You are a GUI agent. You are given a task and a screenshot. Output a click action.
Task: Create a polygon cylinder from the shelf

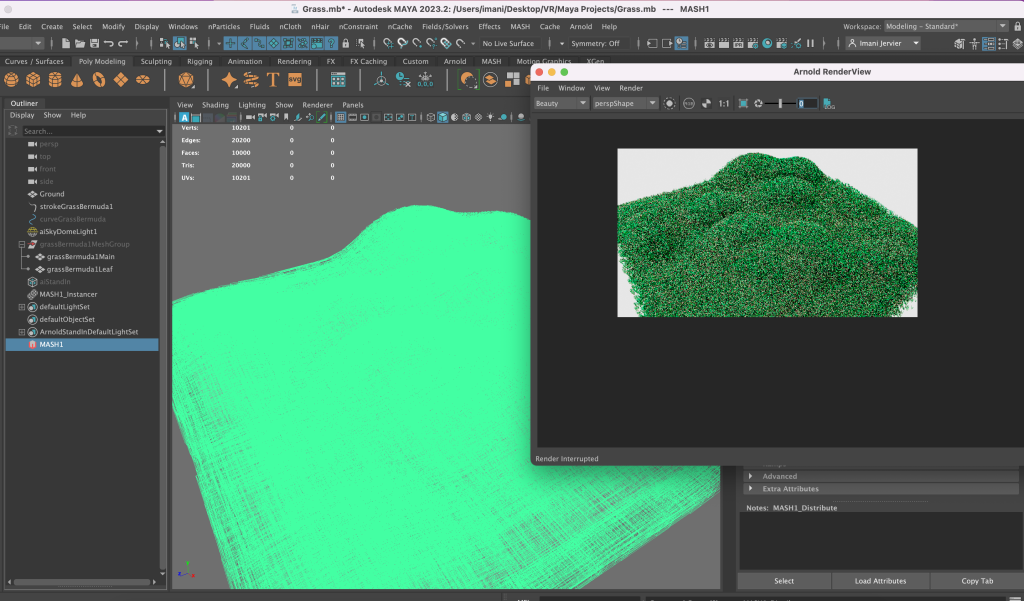pos(55,80)
